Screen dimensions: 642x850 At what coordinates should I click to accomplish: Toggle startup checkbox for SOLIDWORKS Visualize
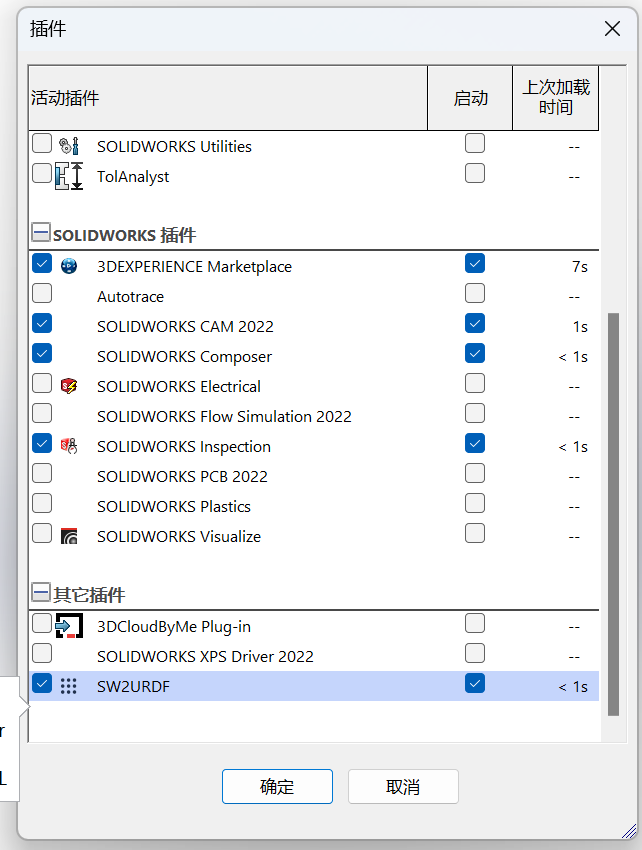(x=475, y=533)
